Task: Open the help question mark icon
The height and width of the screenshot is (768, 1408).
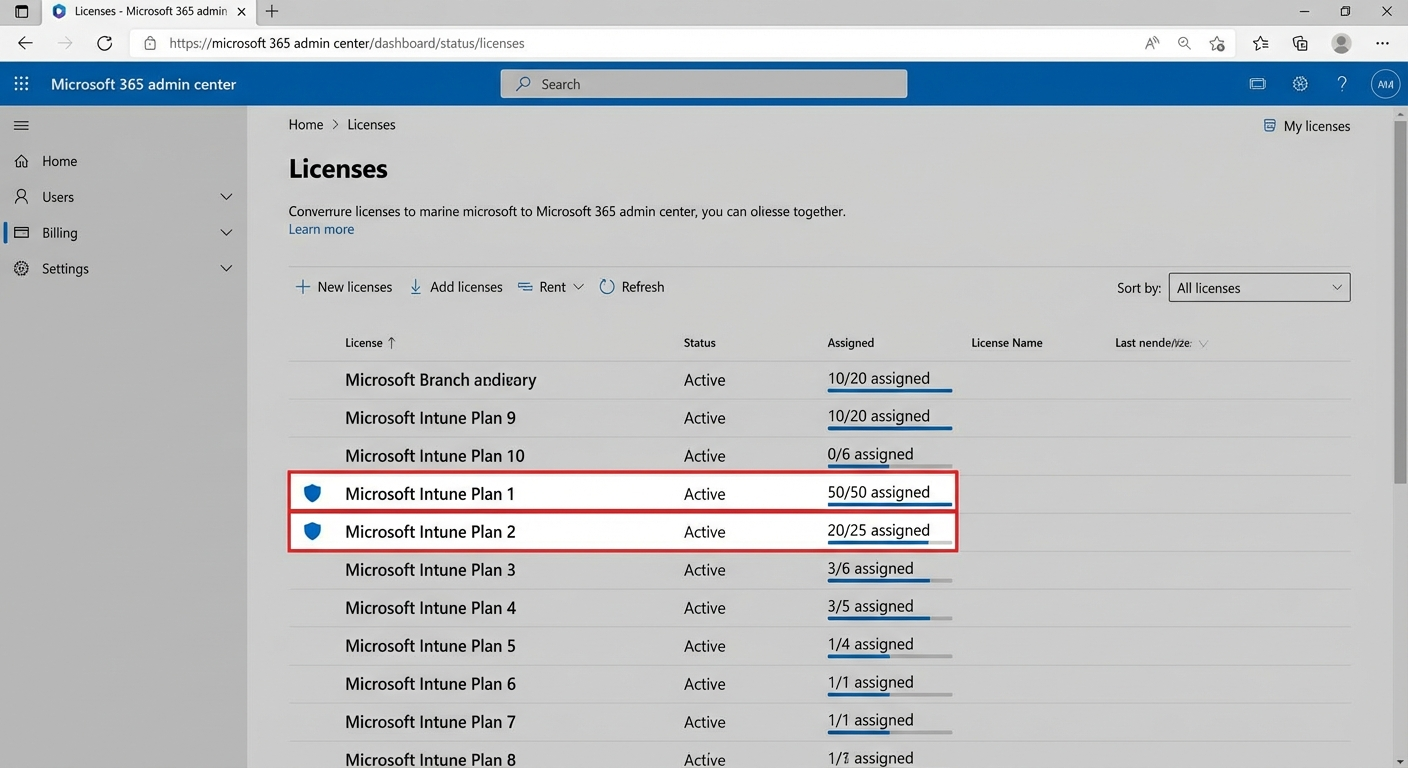Action: pos(1342,84)
